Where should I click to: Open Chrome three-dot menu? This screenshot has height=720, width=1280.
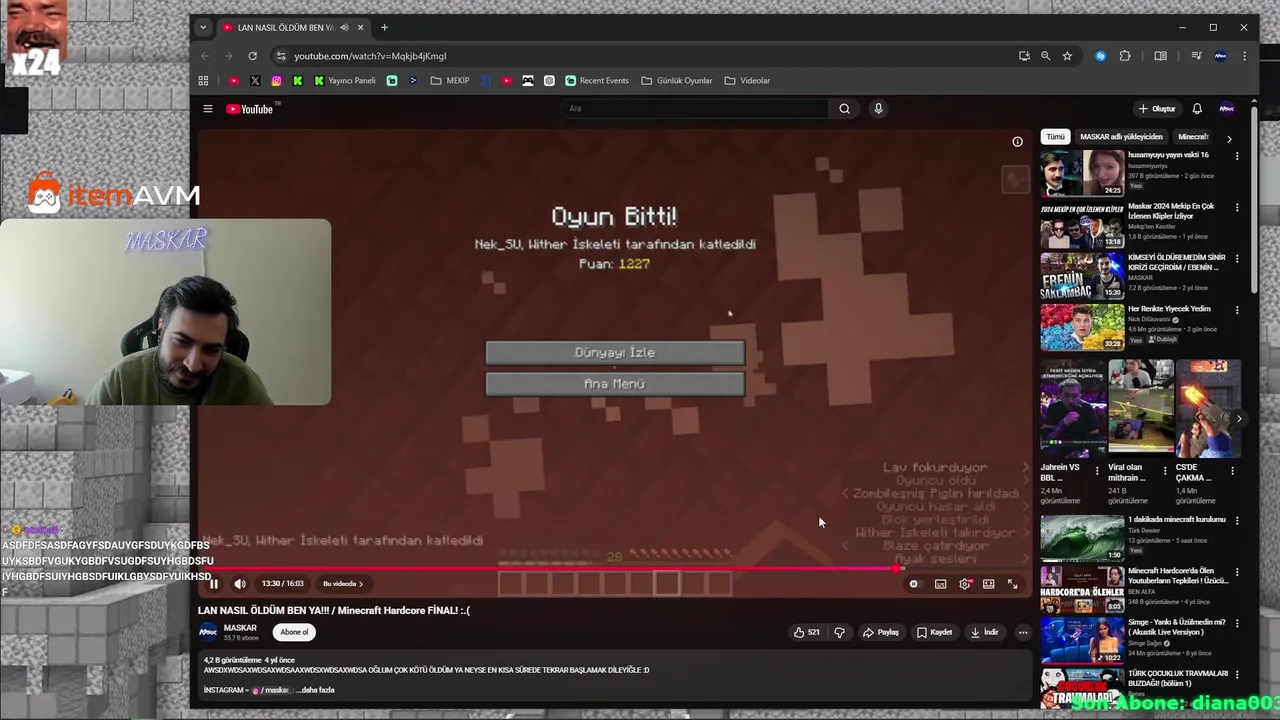pos(1244,56)
